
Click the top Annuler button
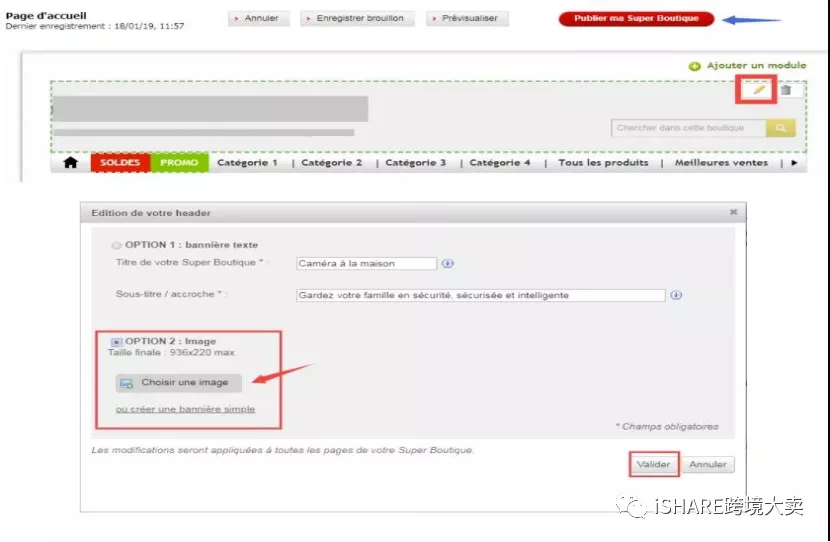pyautogui.click(x=258, y=19)
